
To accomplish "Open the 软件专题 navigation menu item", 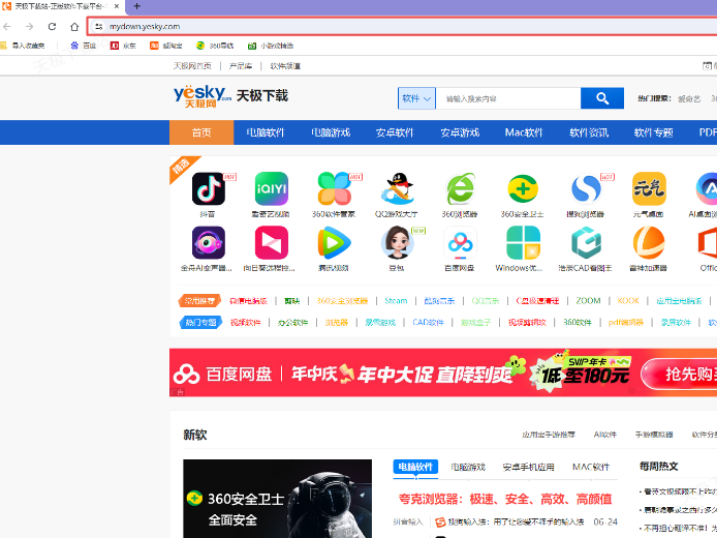I will click(x=653, y=133).
